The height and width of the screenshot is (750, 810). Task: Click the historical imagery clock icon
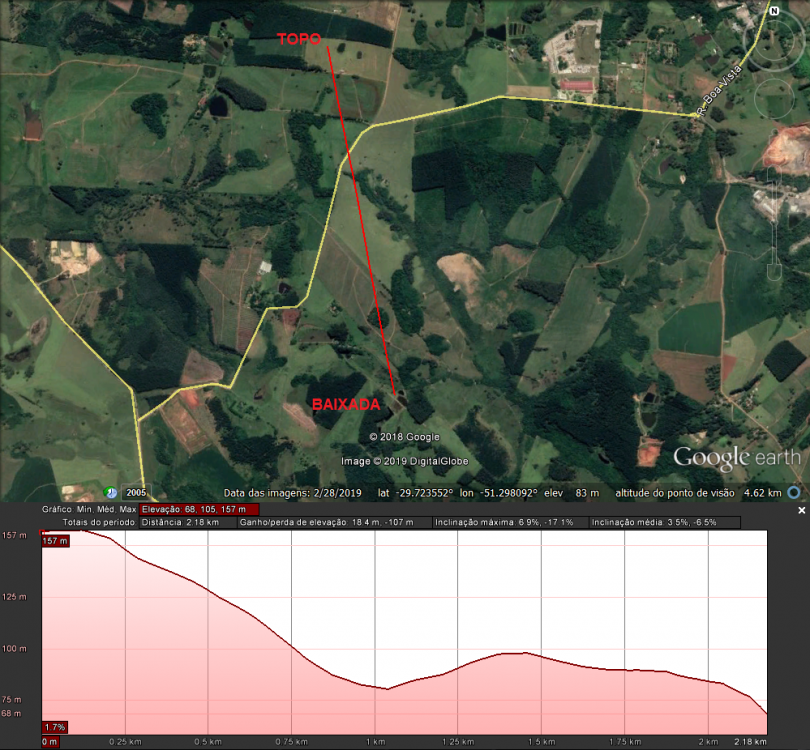[x=110, y=492]
